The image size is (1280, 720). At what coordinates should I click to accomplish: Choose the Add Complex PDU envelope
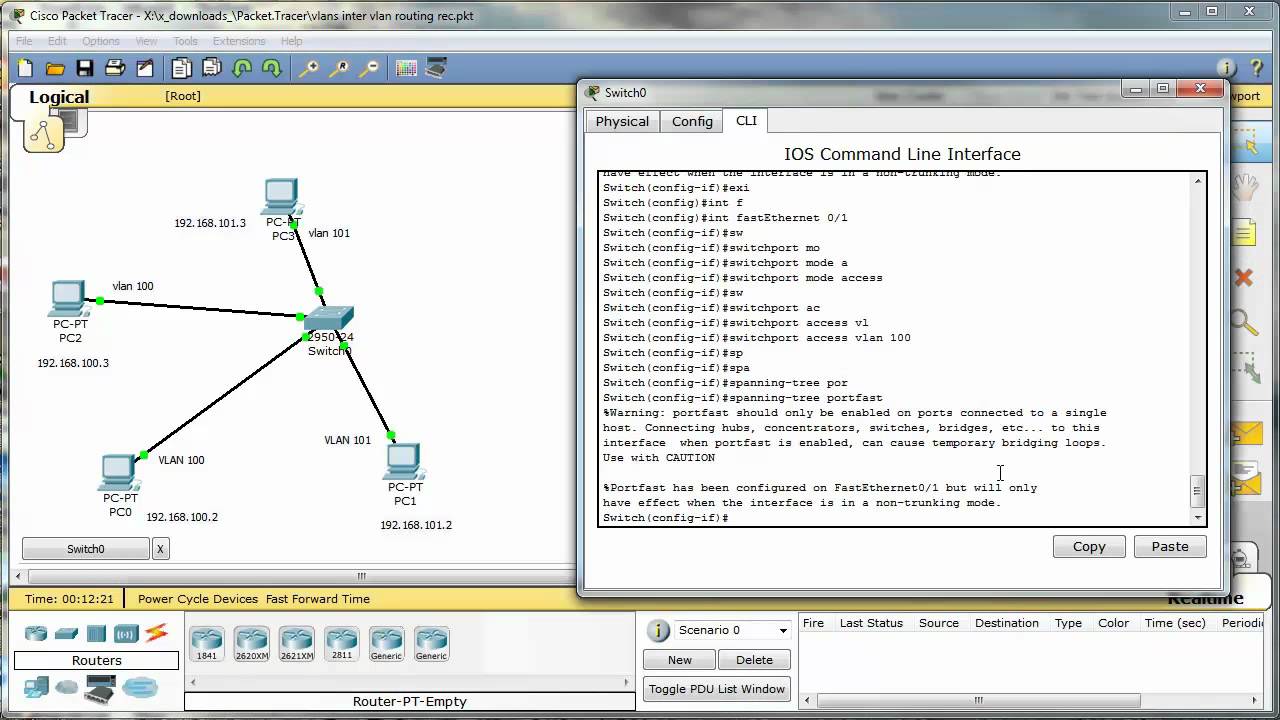coord(1246,480)
